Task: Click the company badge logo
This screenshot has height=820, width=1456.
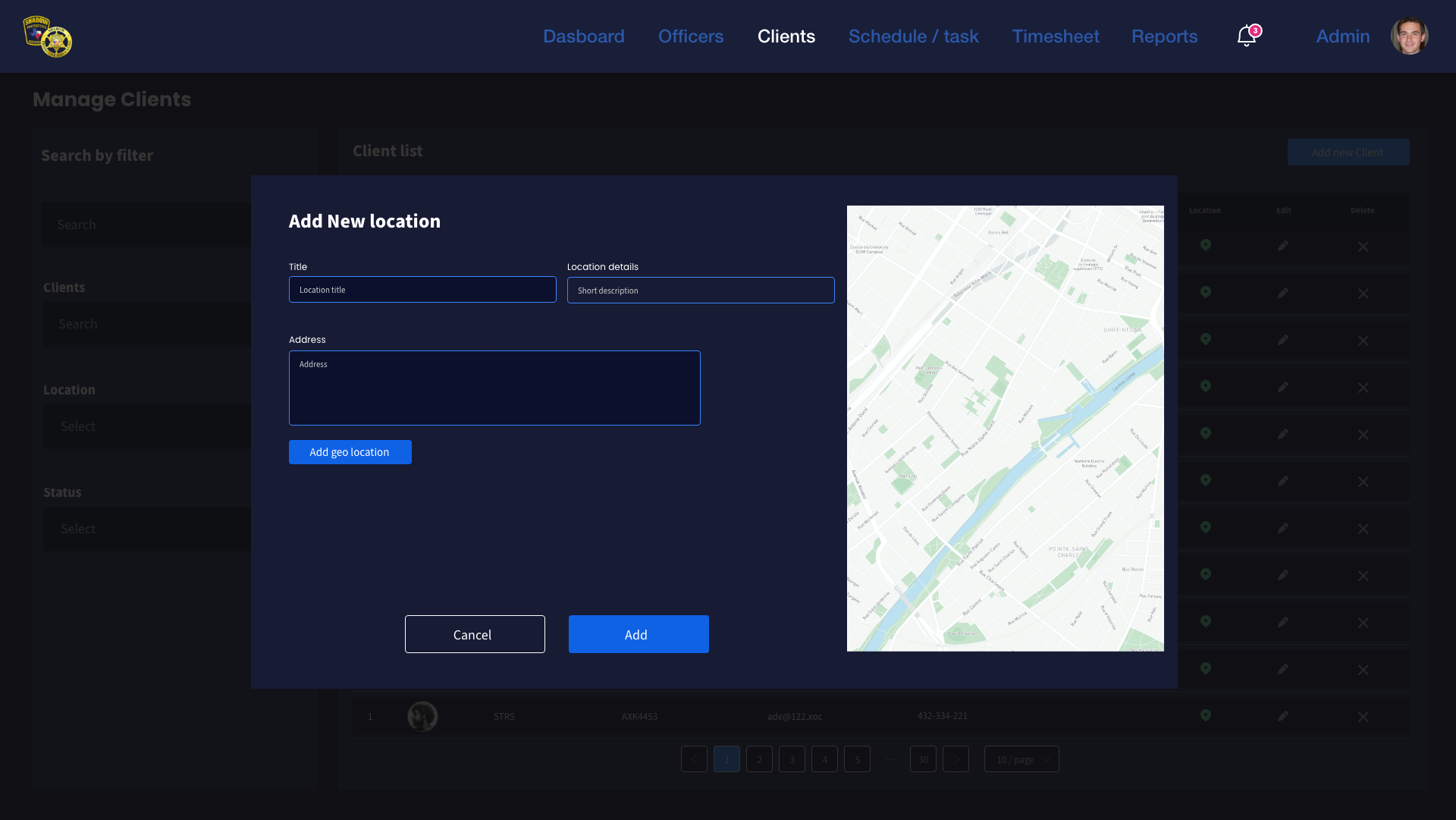Action: click(47, 36)
